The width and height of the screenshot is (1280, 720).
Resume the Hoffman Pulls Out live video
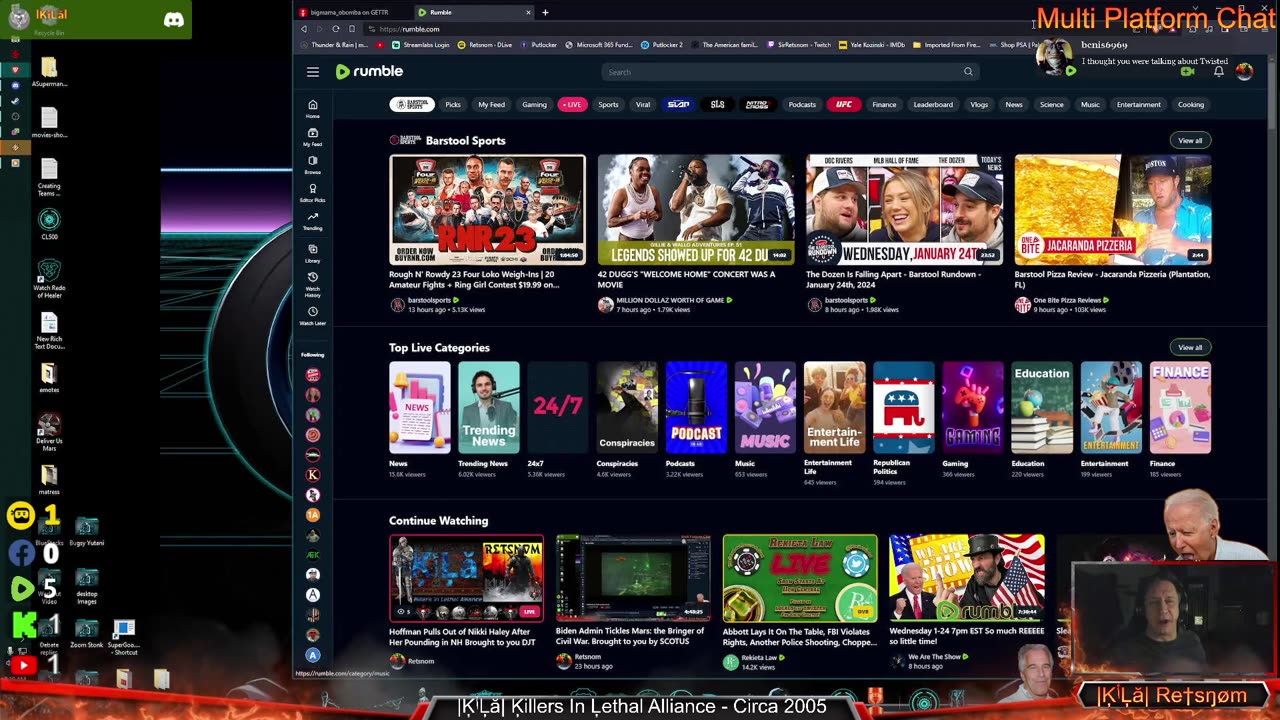466,578
